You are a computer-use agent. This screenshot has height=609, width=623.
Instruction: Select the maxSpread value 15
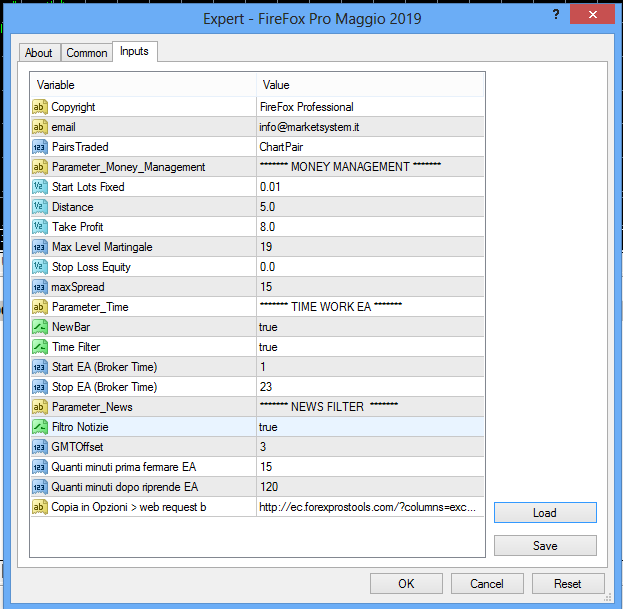[x=370, y=287]
